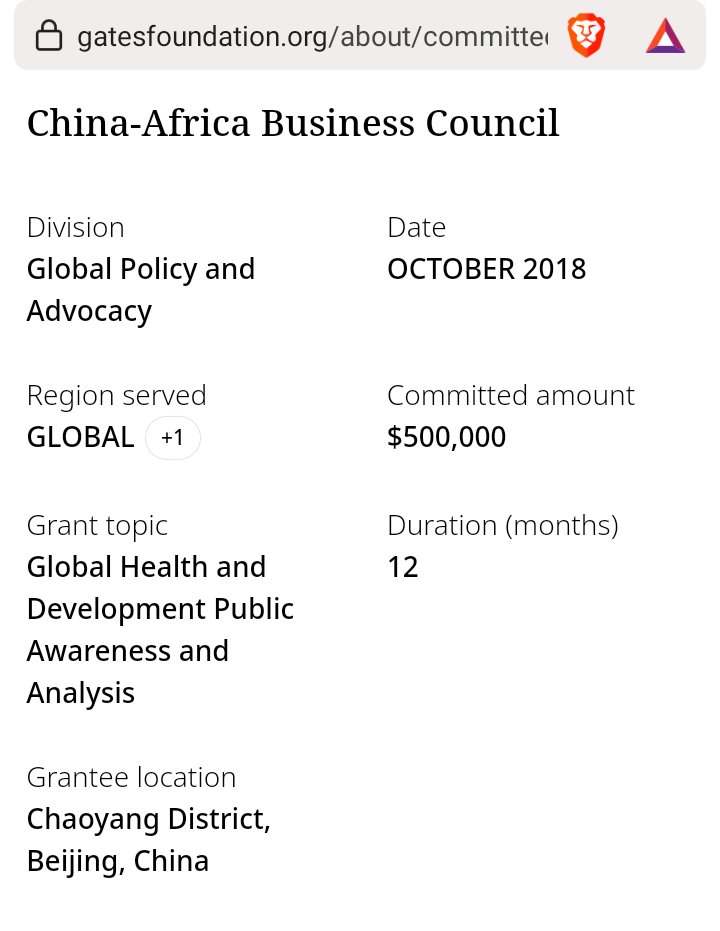Viewport: 720px width, 931px height.
Task: Click the GLOBAL region value
Action: pos(80,438)
